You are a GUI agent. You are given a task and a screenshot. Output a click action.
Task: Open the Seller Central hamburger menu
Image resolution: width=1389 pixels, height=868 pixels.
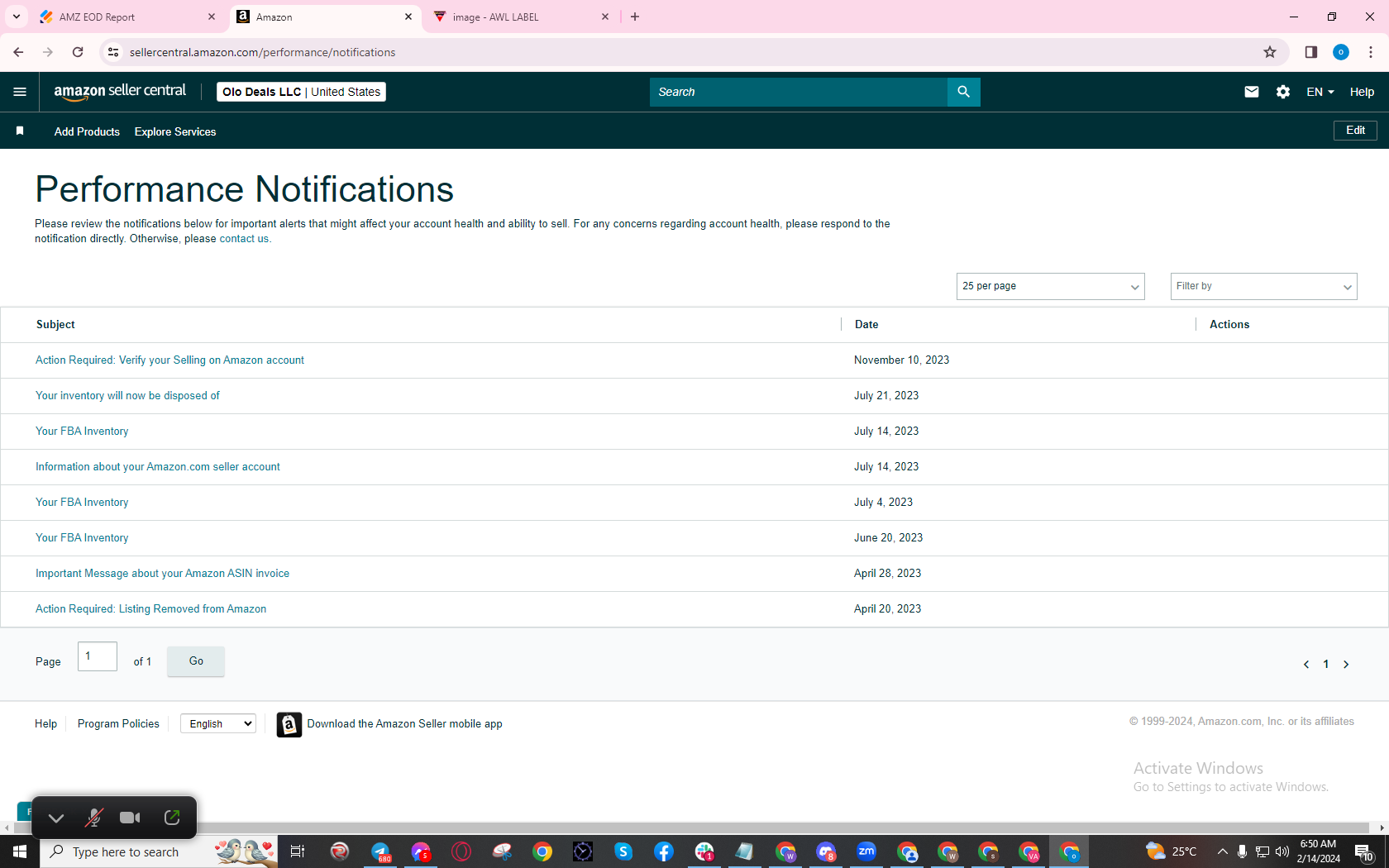click(x=20, y=92)
